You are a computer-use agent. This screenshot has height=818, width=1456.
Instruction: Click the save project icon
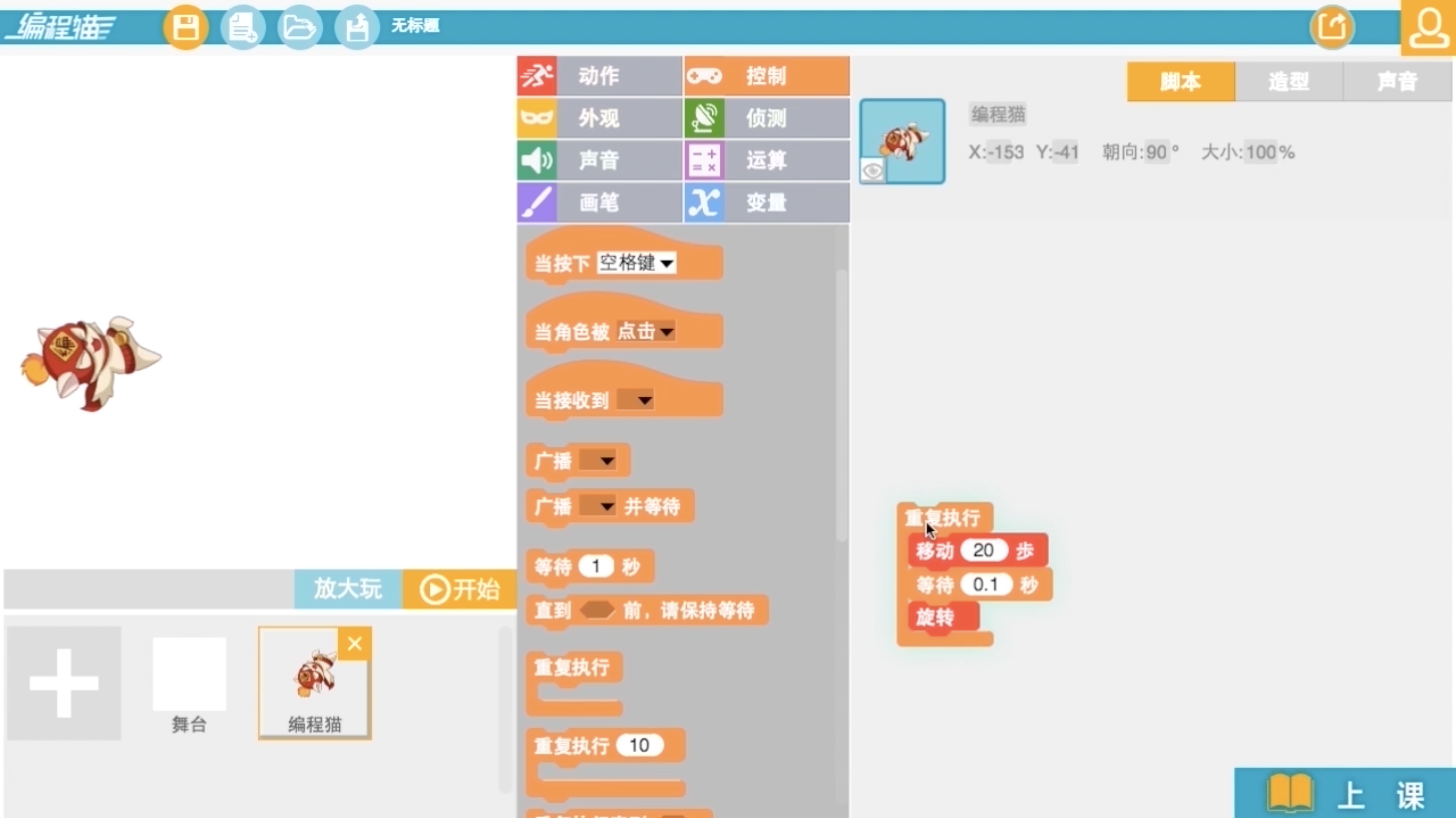pyautogui.click(x=186, y=27)
